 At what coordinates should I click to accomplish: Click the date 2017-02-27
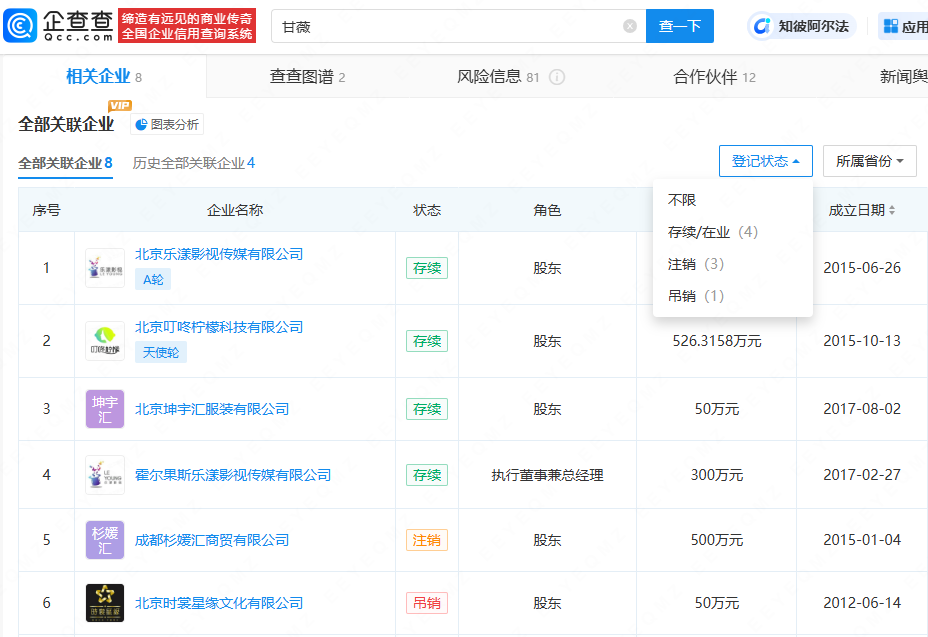pos(862,475)
